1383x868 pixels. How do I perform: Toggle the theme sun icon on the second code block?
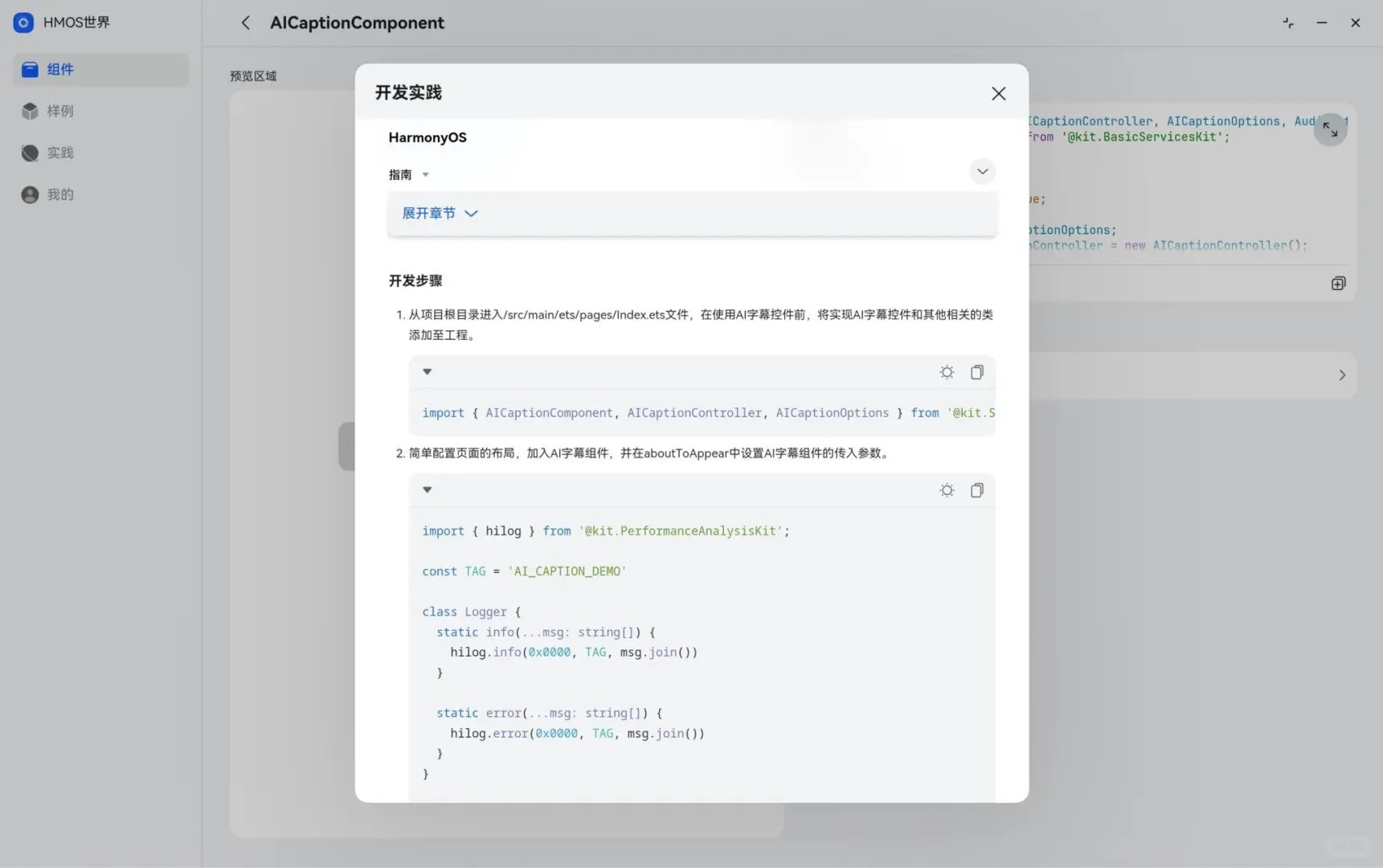[x=947, y=490]
